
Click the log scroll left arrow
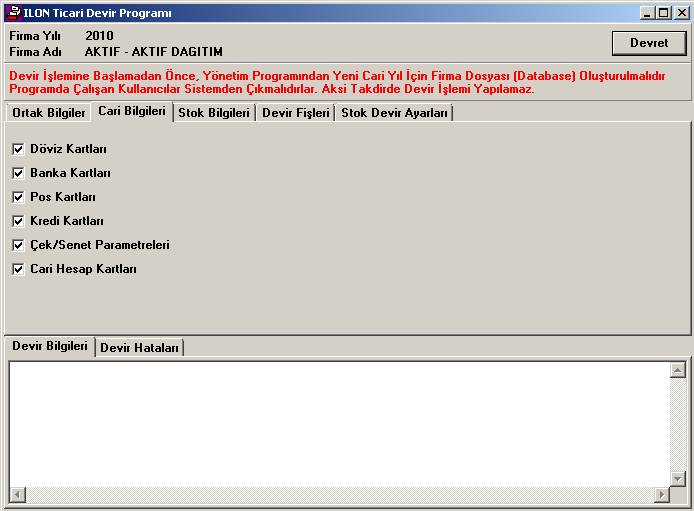click(x=18, y=494)
